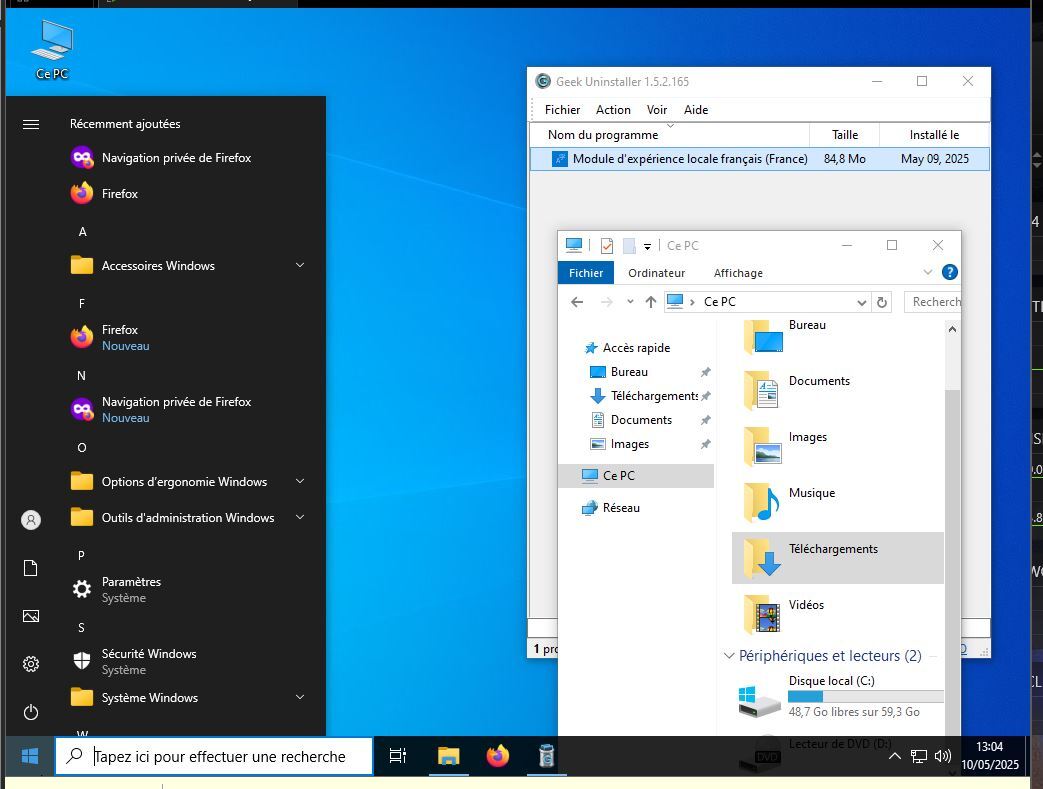Open the Musique folder
The image size is (1043, 789).
[x=811, y=493]
